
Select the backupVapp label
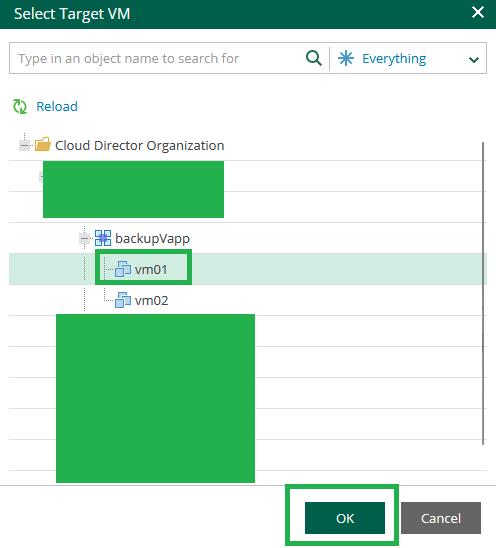point(152,239)
